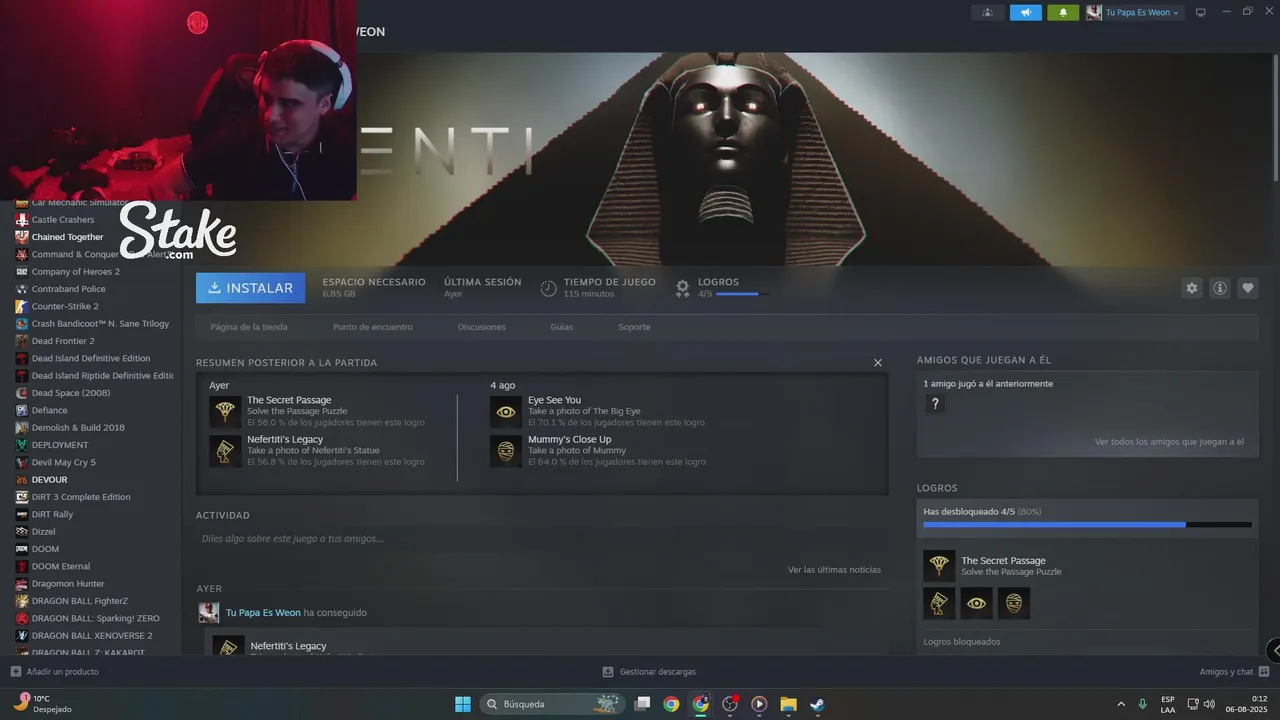Select Contraband Police in the library
Screen dimensions: 1280x720
click(x=68, y=289)
